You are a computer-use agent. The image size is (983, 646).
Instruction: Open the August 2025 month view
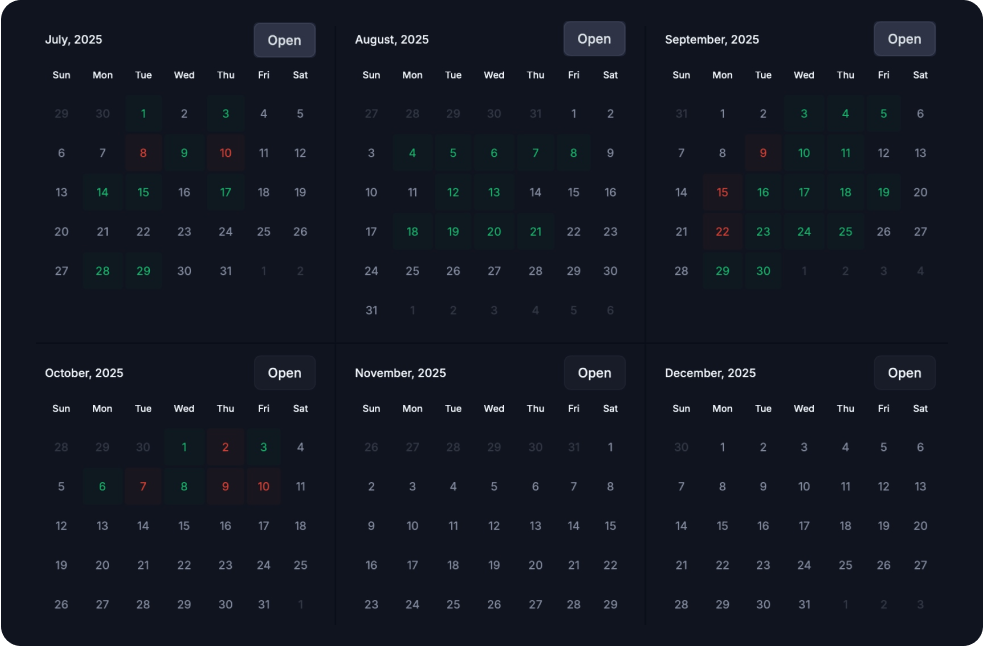594,39
